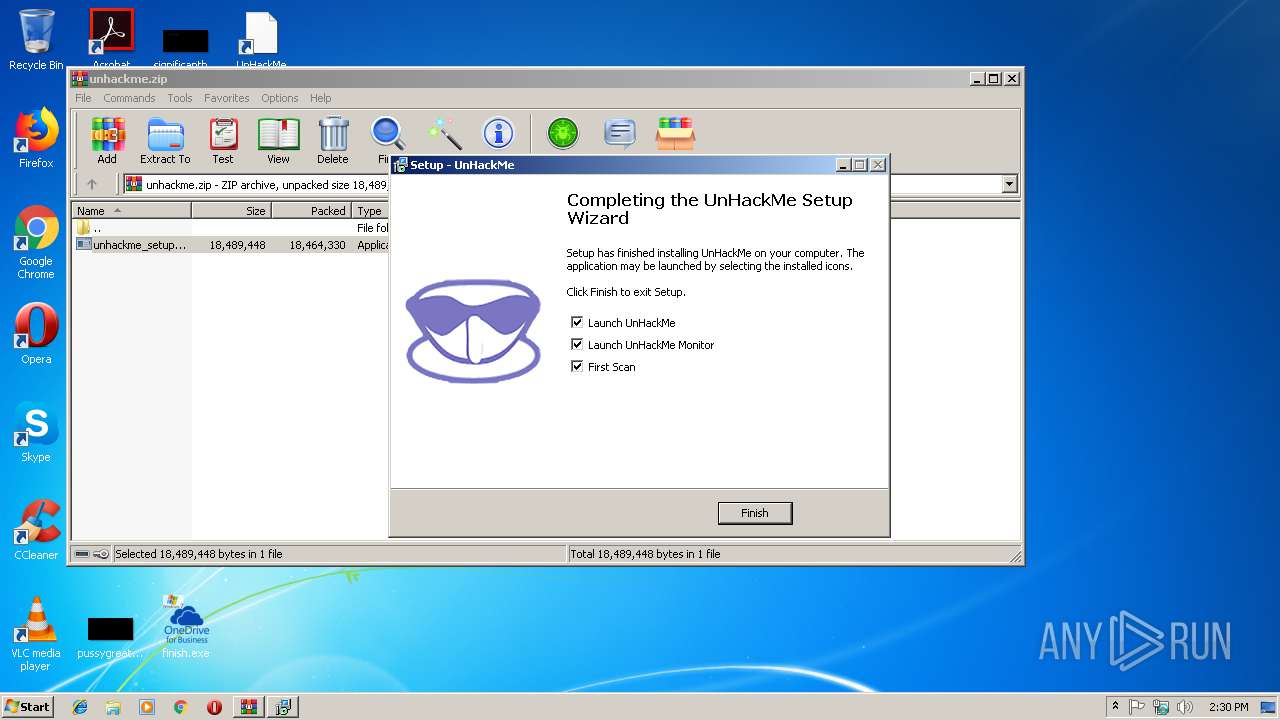Select the significanth desktop file icon

(185, 47)
